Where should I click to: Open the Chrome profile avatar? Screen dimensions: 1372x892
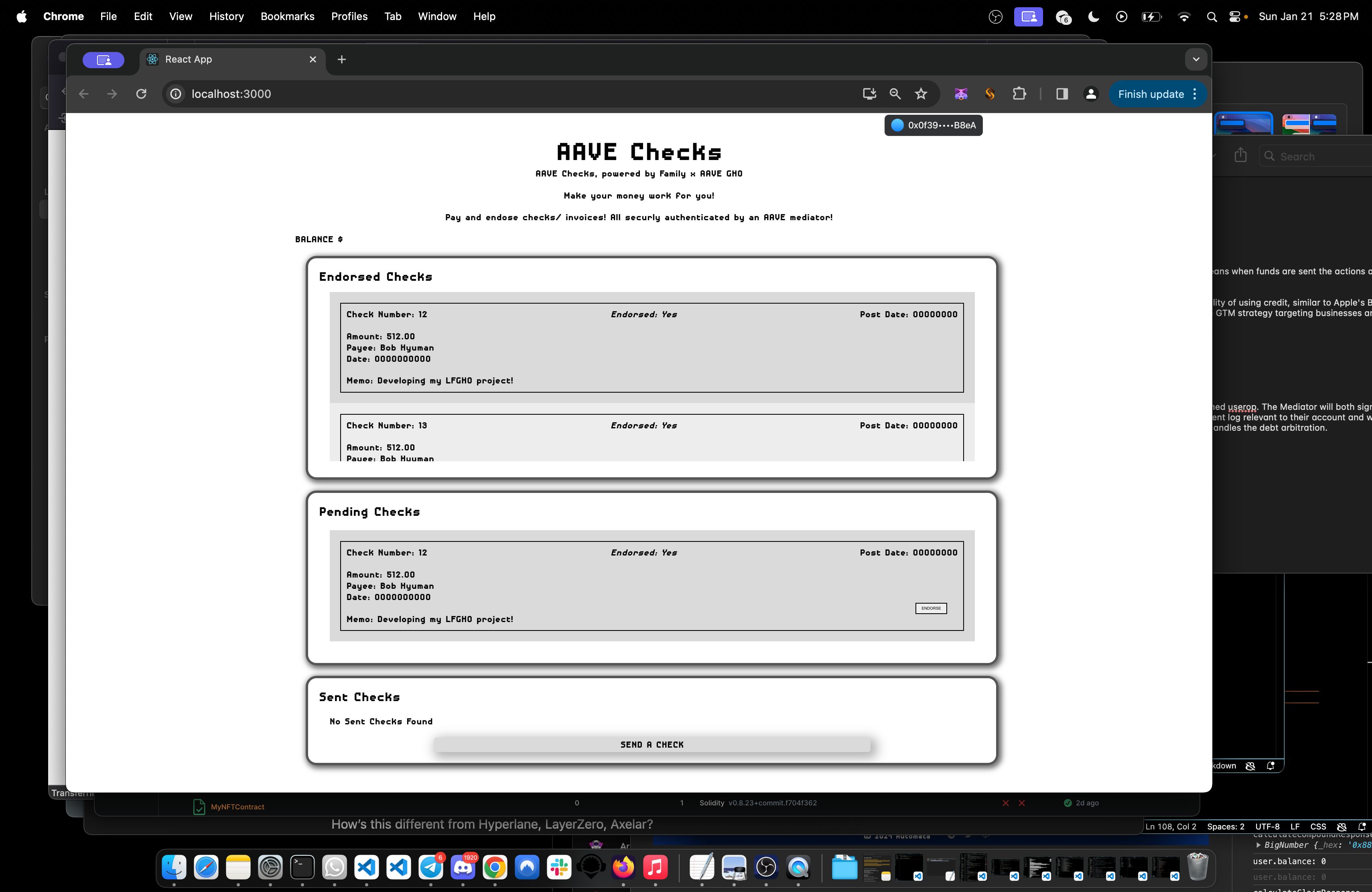tap(1091, 94)
